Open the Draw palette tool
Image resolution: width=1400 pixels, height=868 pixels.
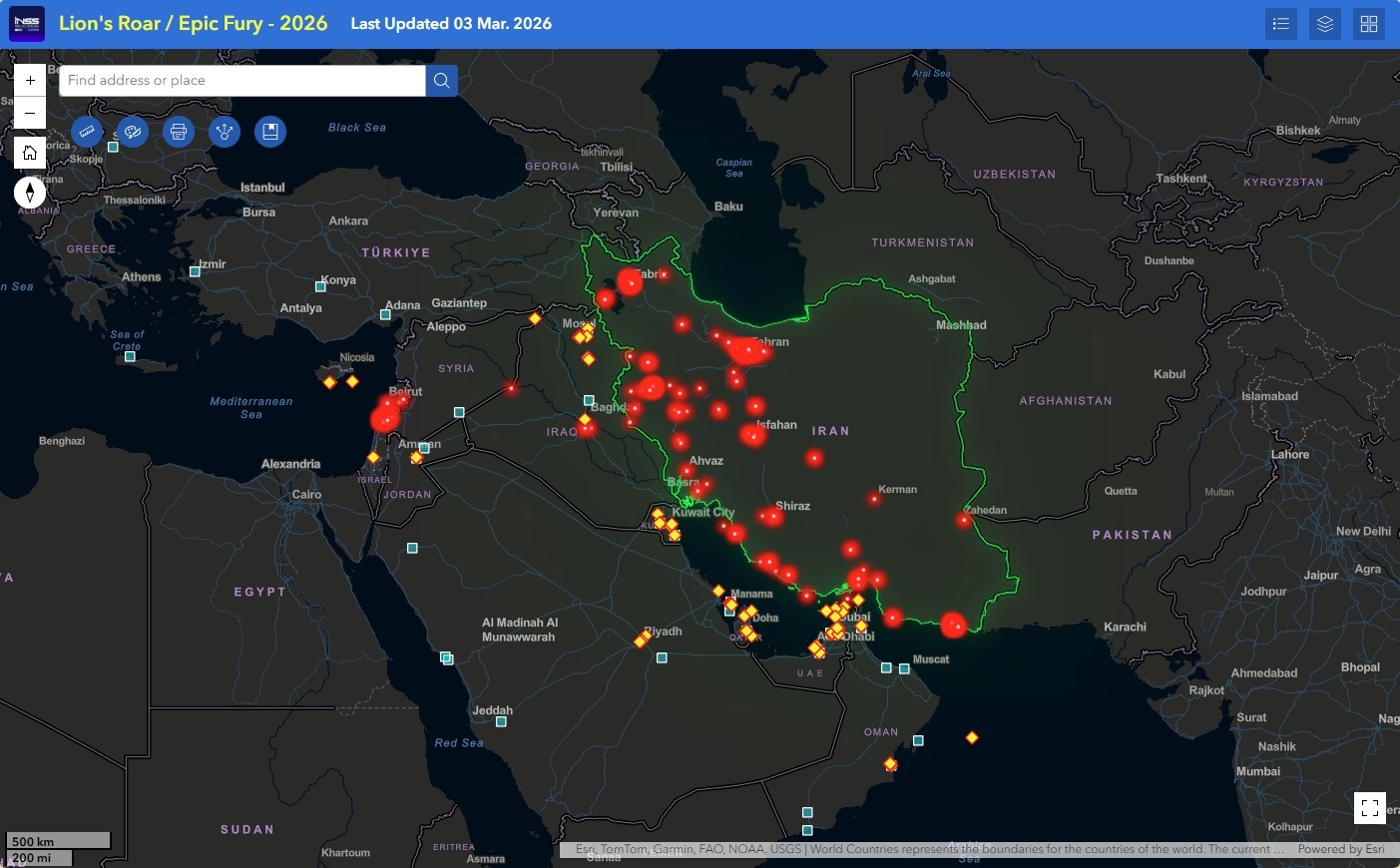tap(133, 132)
